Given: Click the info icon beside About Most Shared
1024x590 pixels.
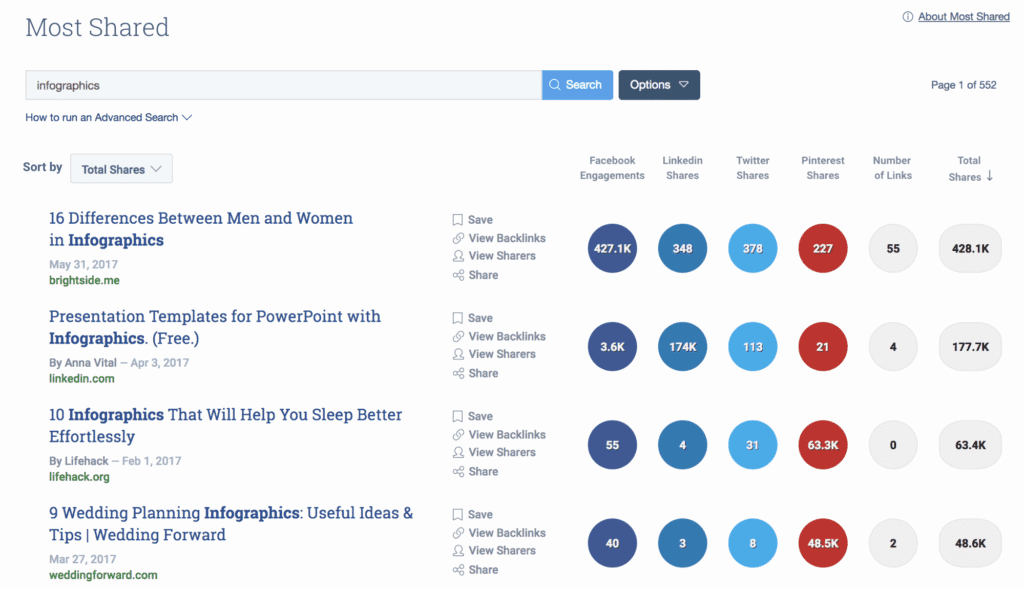Looking at the screenshot, I should (909, 16).
